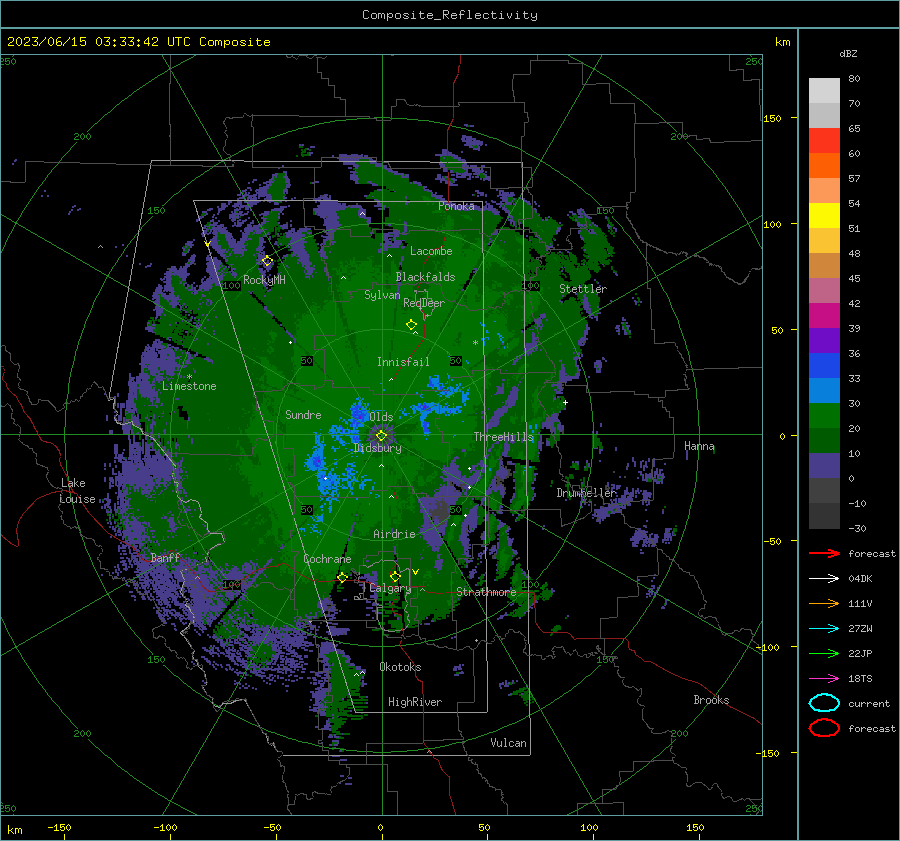Click the Vulcan town label
This screenshot has height=841, width=900.
tap(508, 743)
